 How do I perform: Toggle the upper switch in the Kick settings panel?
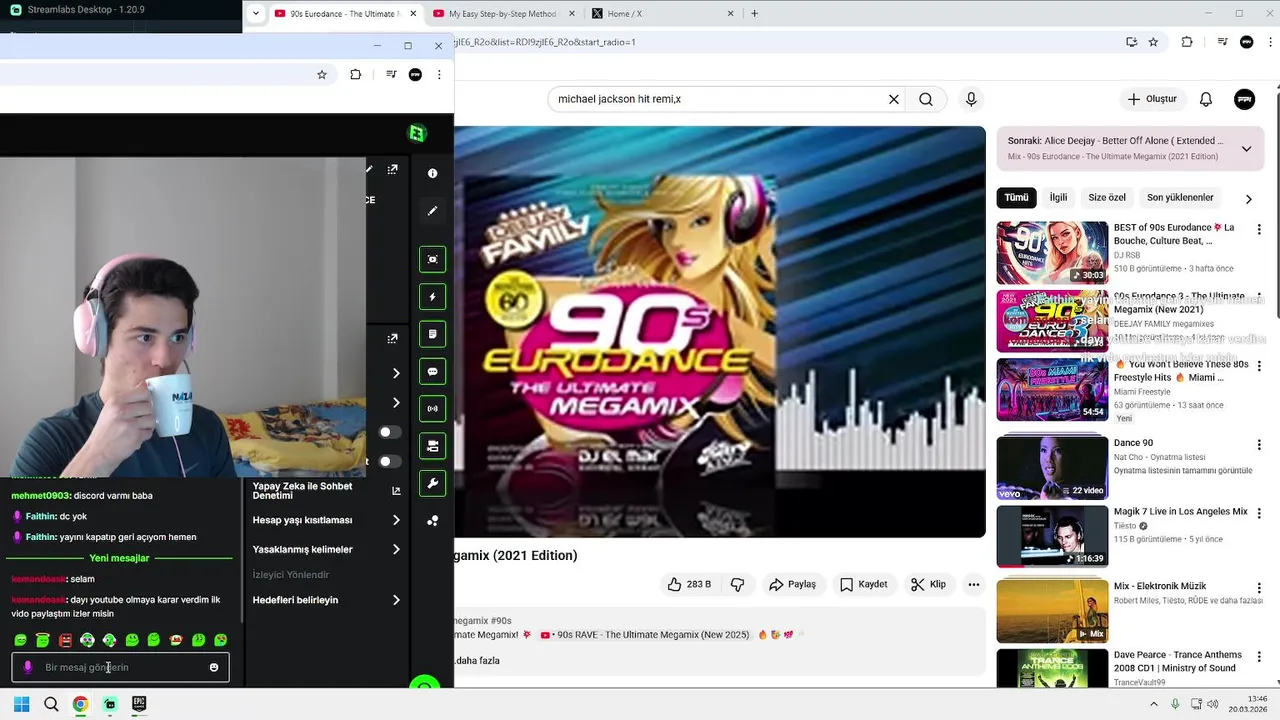tap(389, 432)
